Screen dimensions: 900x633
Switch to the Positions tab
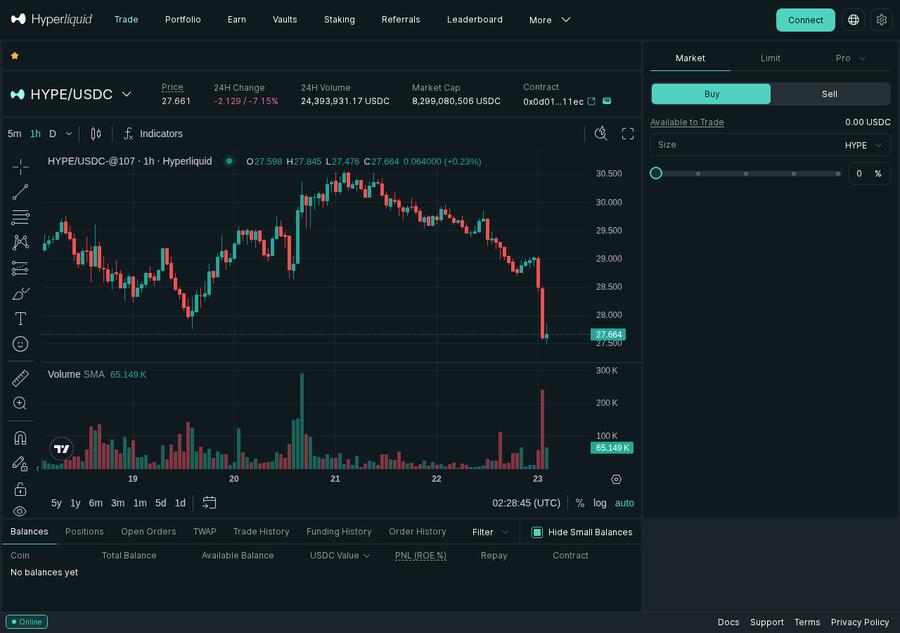84,531
